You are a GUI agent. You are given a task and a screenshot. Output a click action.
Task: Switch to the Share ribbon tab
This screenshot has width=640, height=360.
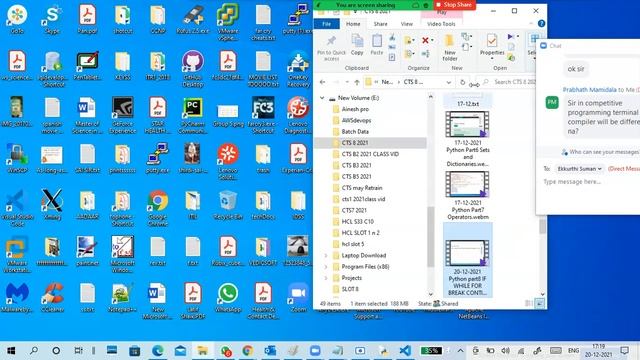(380, 24)
